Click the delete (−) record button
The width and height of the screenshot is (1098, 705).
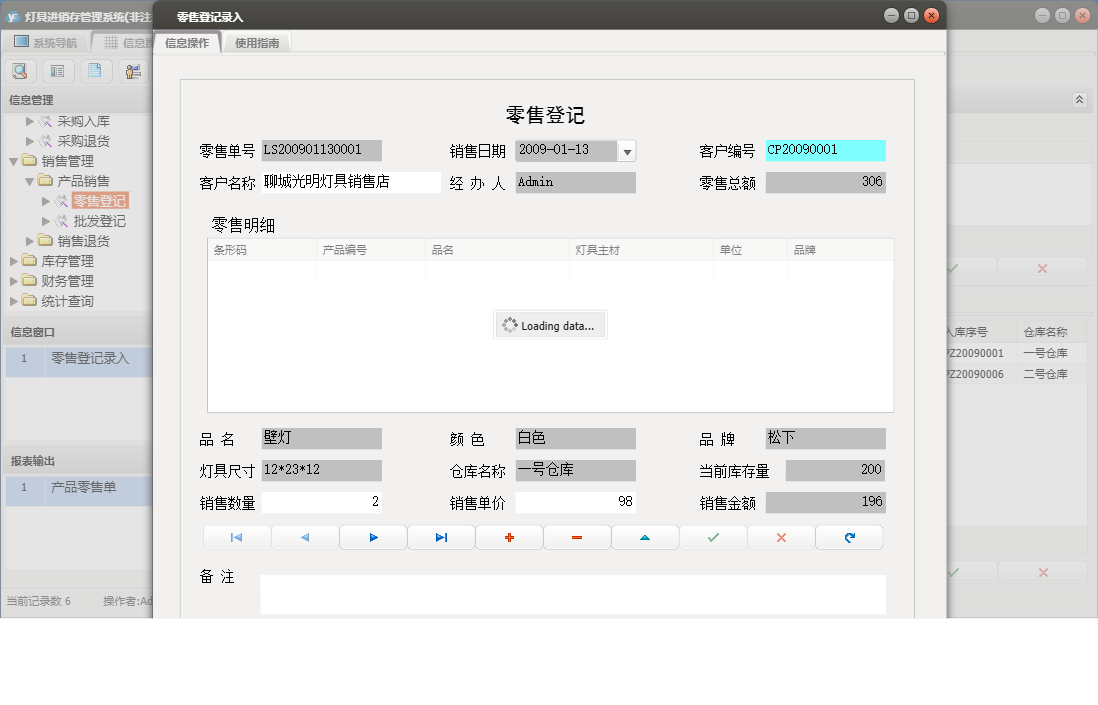click(x=577, y=537)
